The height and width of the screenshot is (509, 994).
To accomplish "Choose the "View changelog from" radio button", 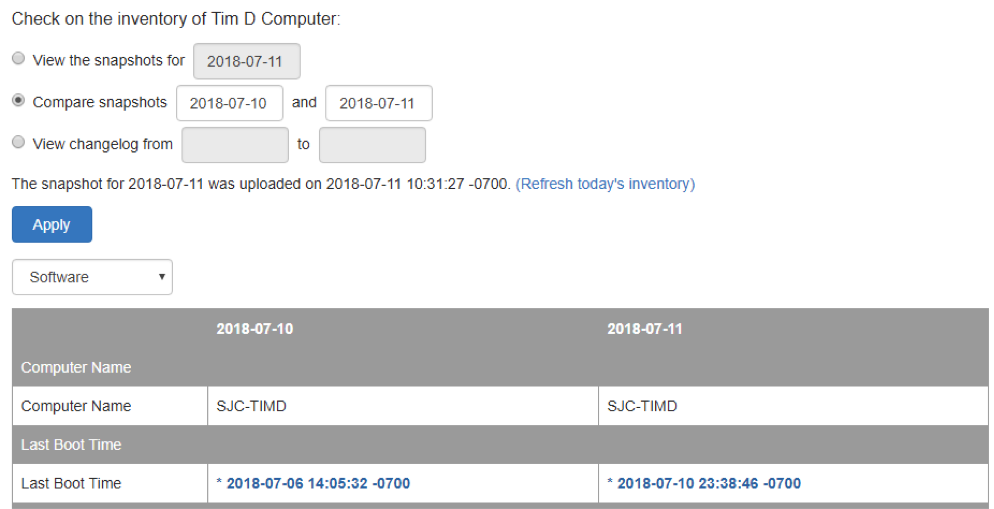I will [18, 144].
